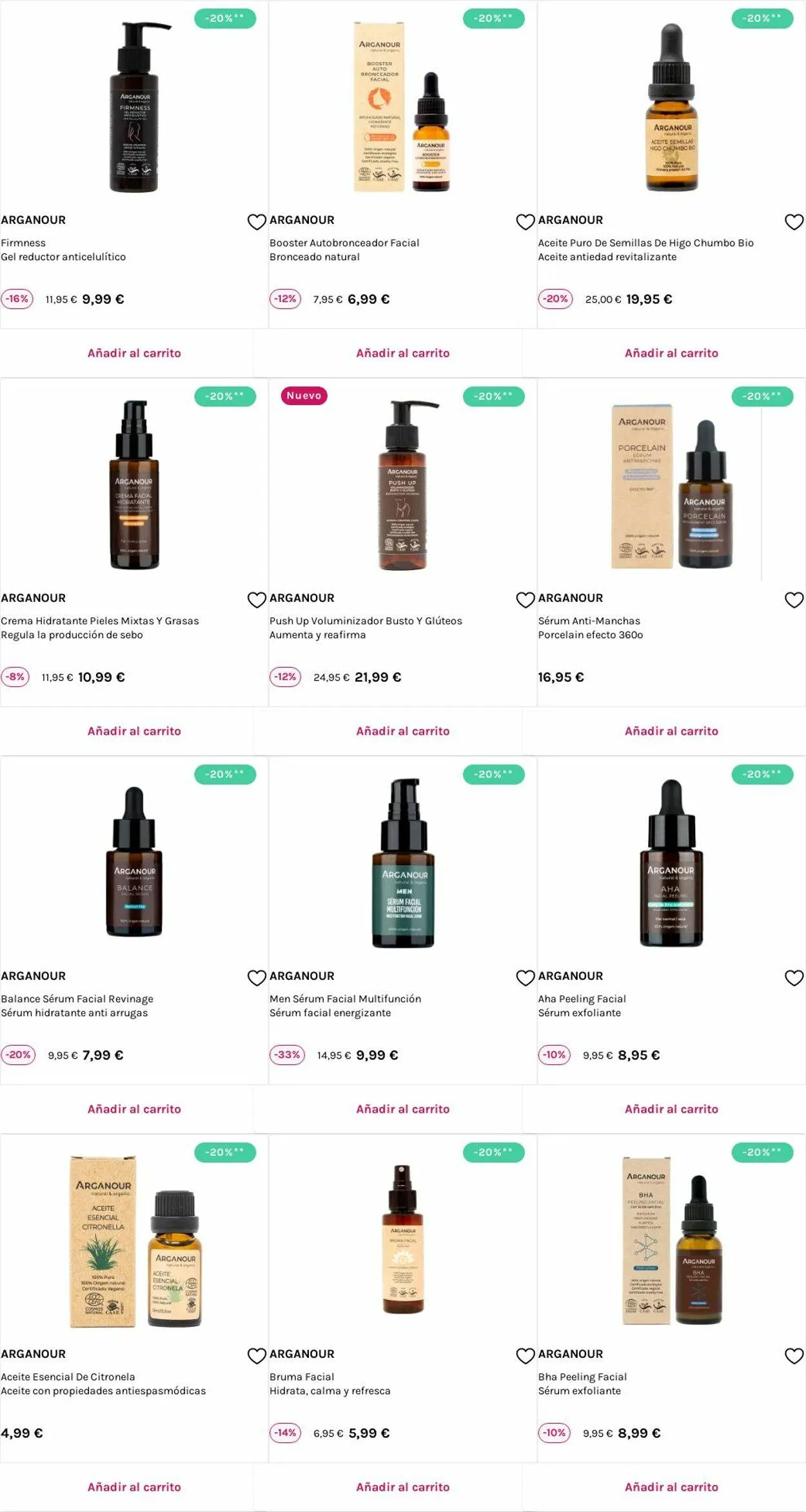Save Push Up Voluminizador via heart icon

click(x=526, y=600)
